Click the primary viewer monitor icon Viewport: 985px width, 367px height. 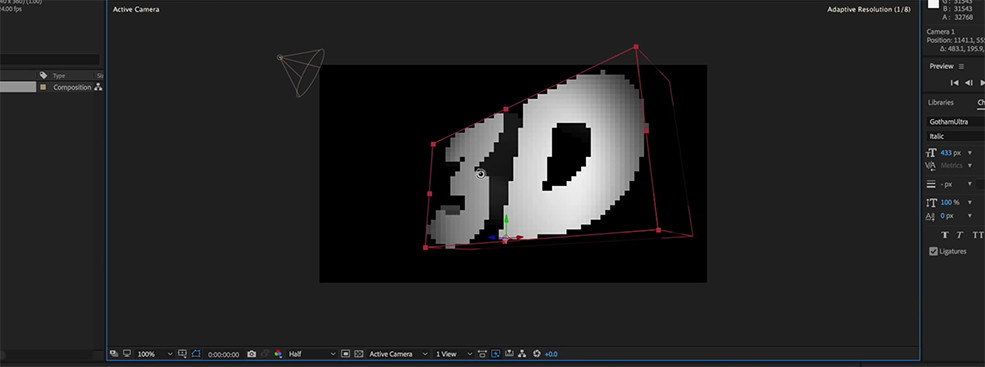126,354
